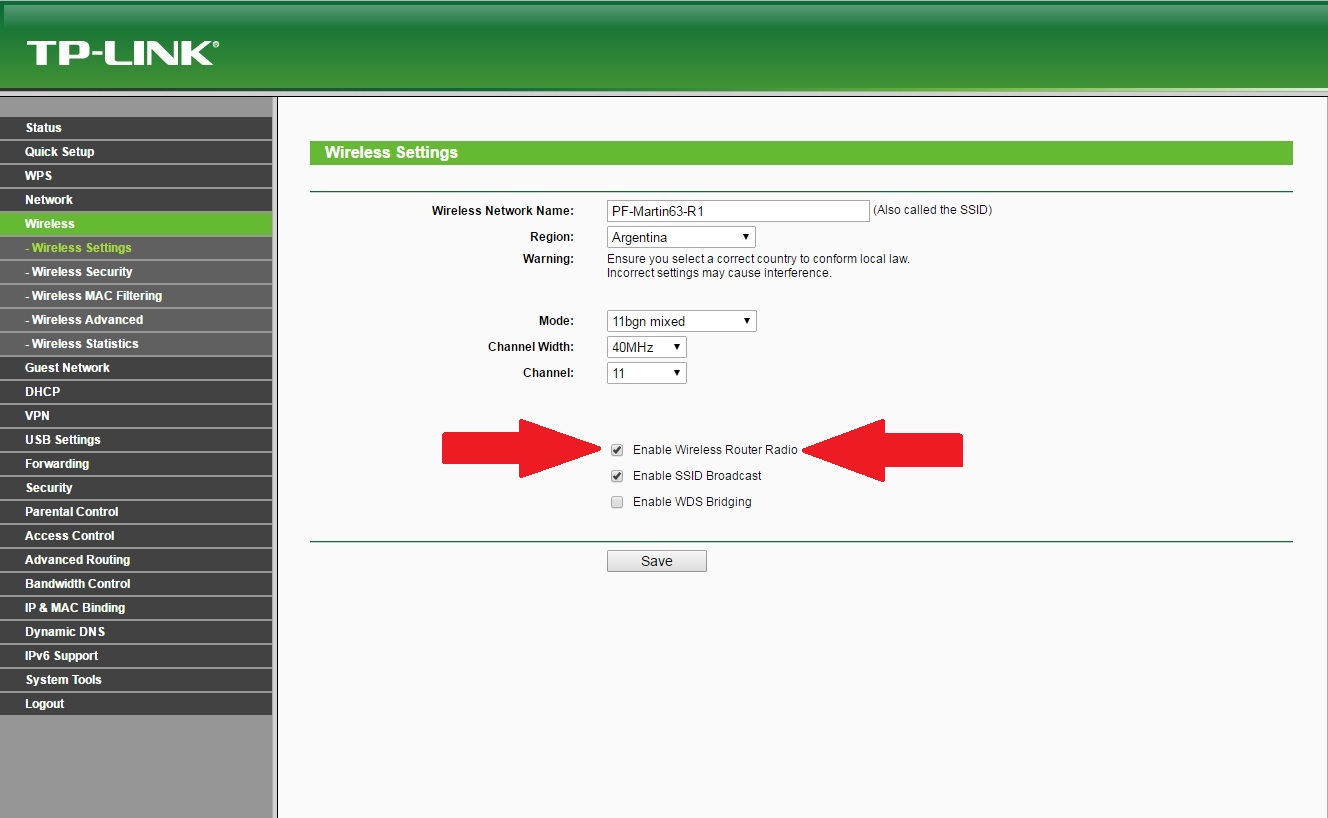
Task: Open Wireless MAC Filtering
Action: click(136, 296)
